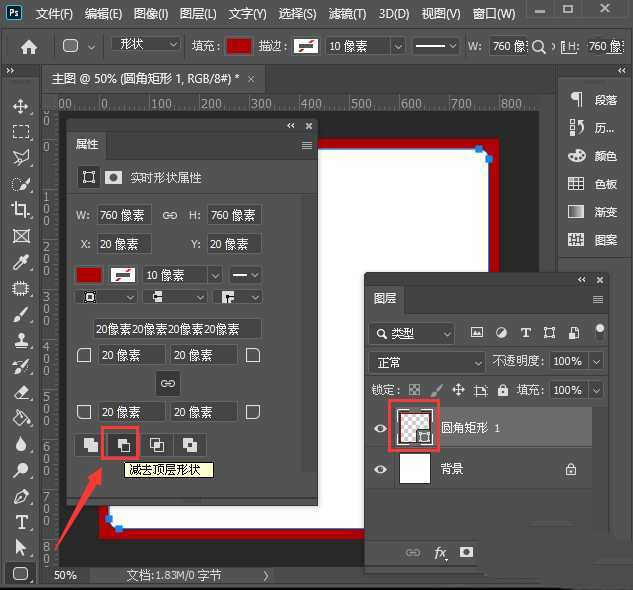This screenshot has height=590, width=633.
Task: Select the Crop tool
Action: 21,210
